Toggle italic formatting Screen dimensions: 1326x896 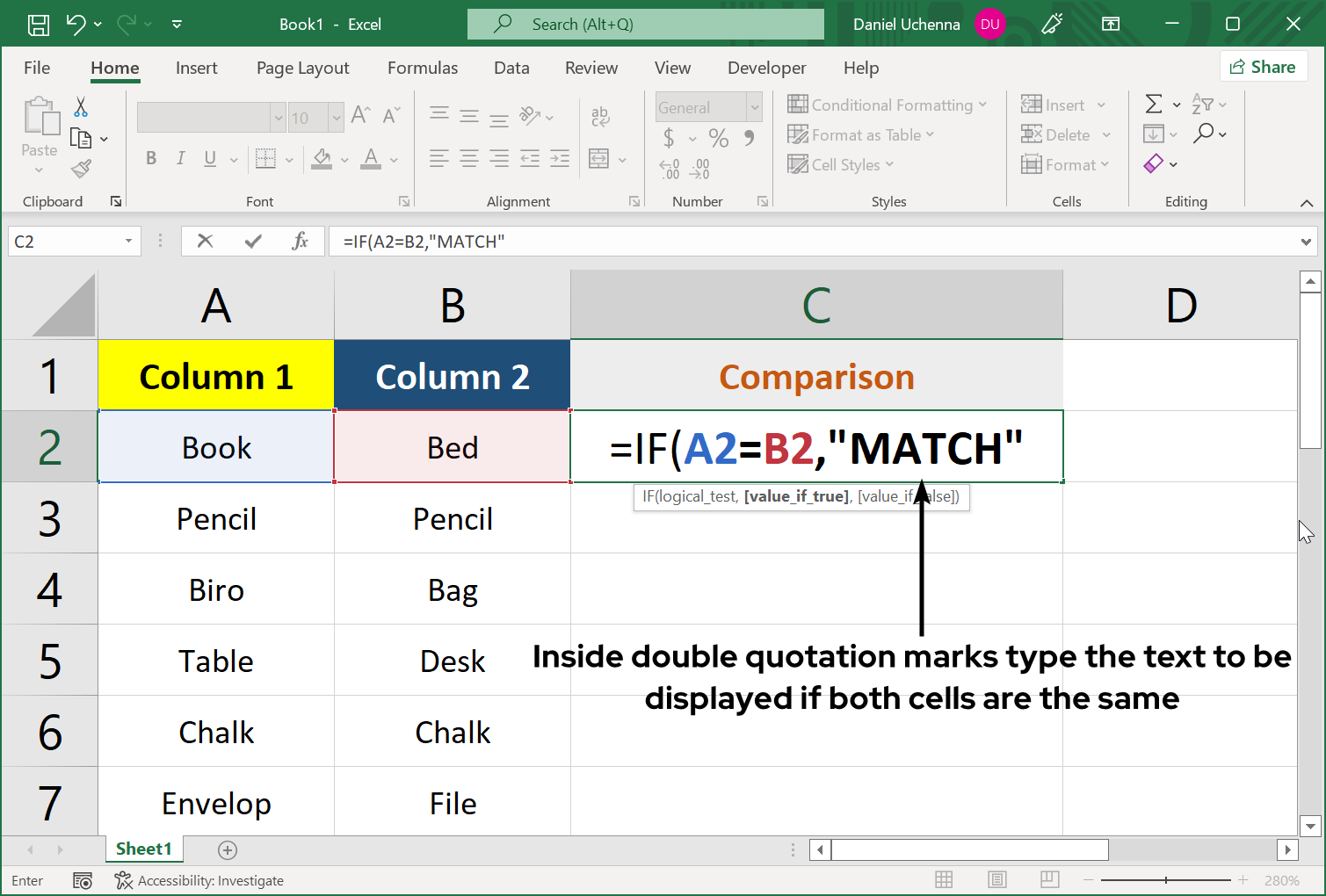(180, 158)
